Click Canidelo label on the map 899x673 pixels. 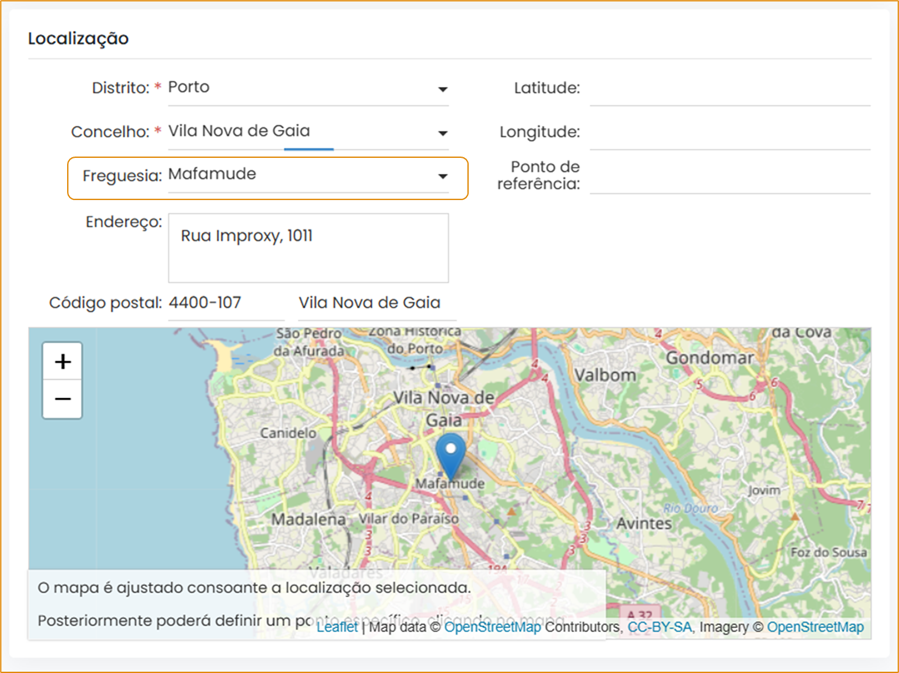[288, 434]
